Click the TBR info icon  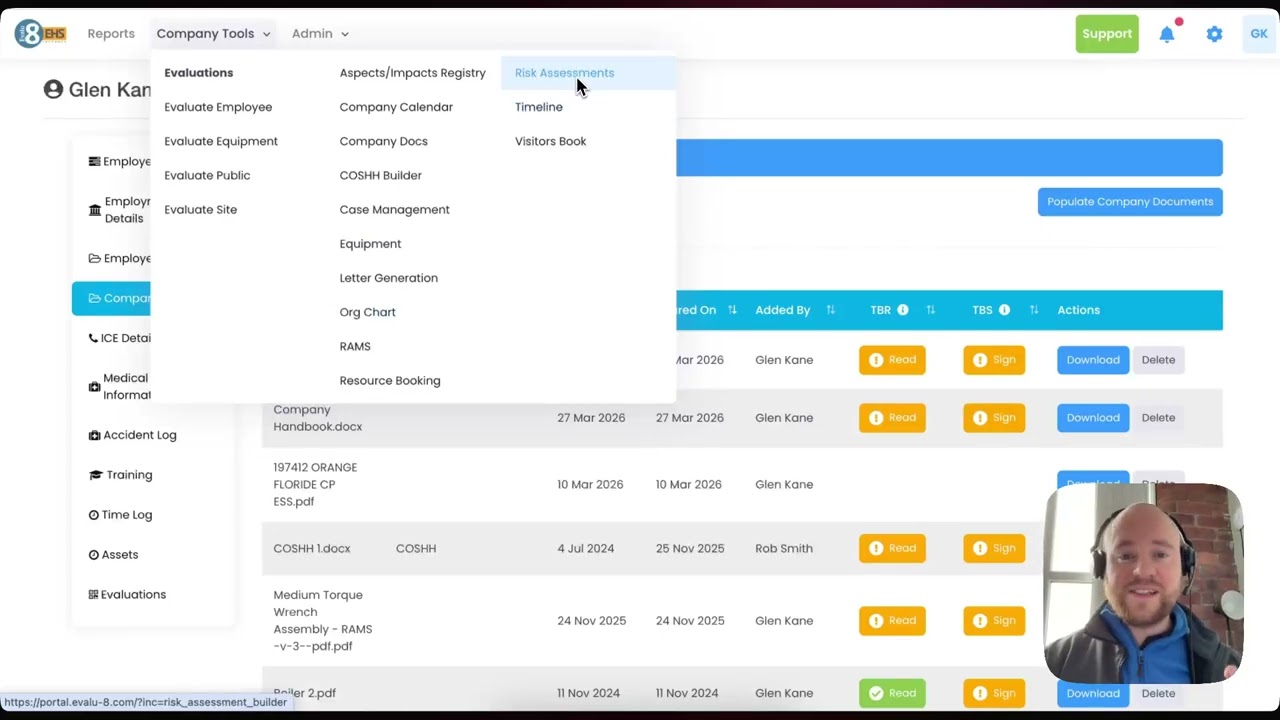click(902, 310)
